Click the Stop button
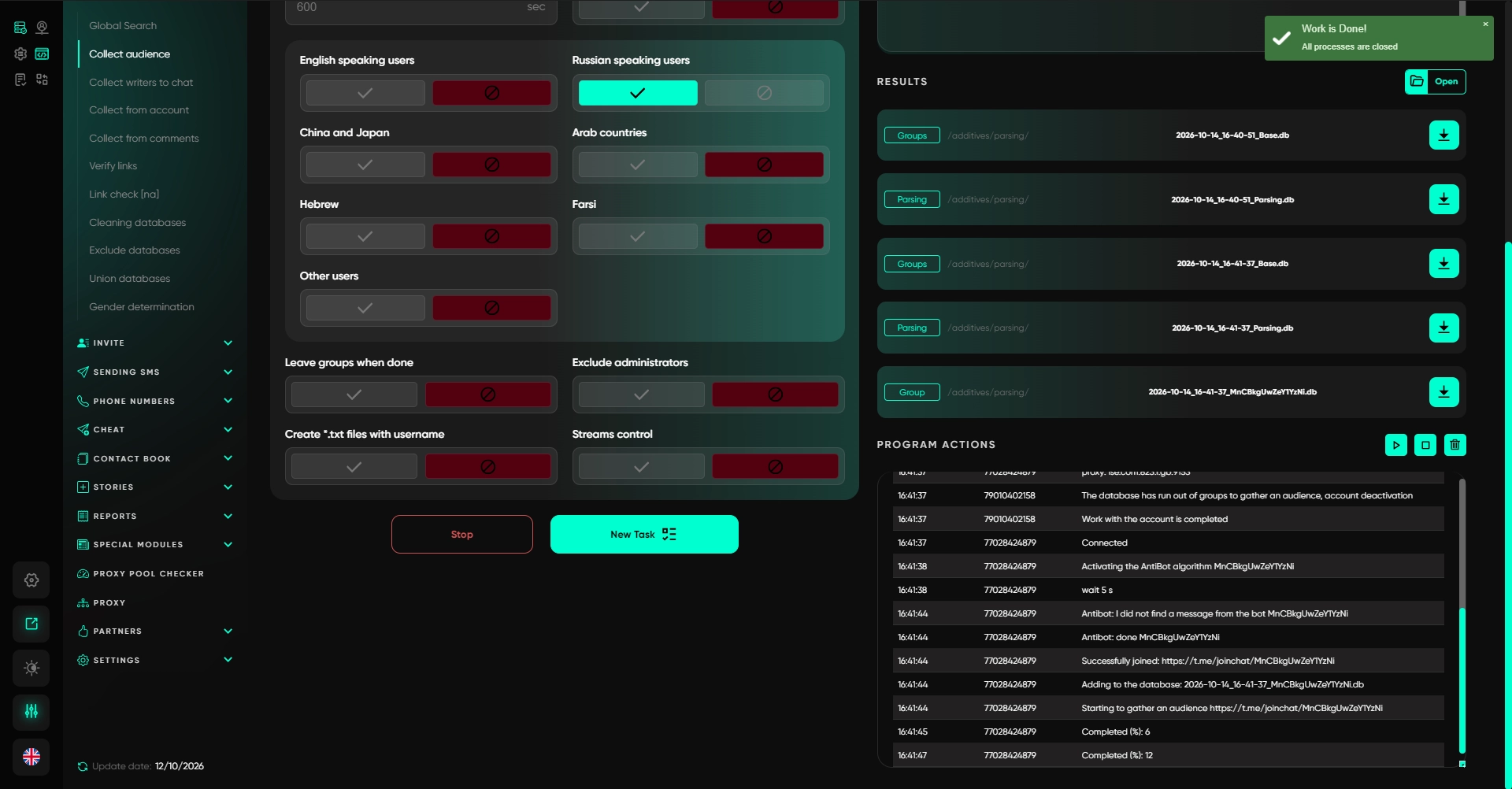This screenshot has width=1512, height=789. pyautogui.click(x=462, y=535)
